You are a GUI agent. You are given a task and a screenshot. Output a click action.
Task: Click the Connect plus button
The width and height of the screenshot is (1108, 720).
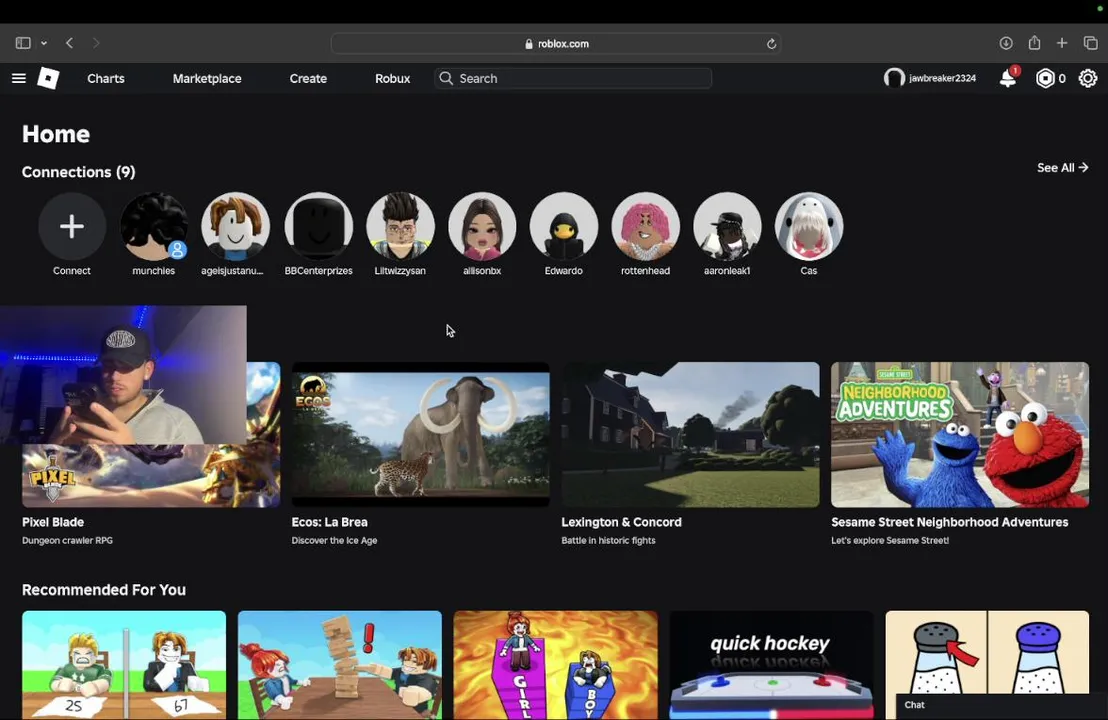click(x=72, y=226)
